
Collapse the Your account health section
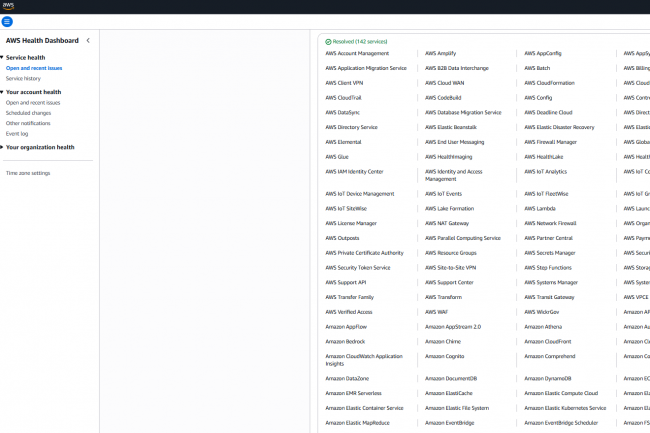pyautogui.click(x=2, y=92)
